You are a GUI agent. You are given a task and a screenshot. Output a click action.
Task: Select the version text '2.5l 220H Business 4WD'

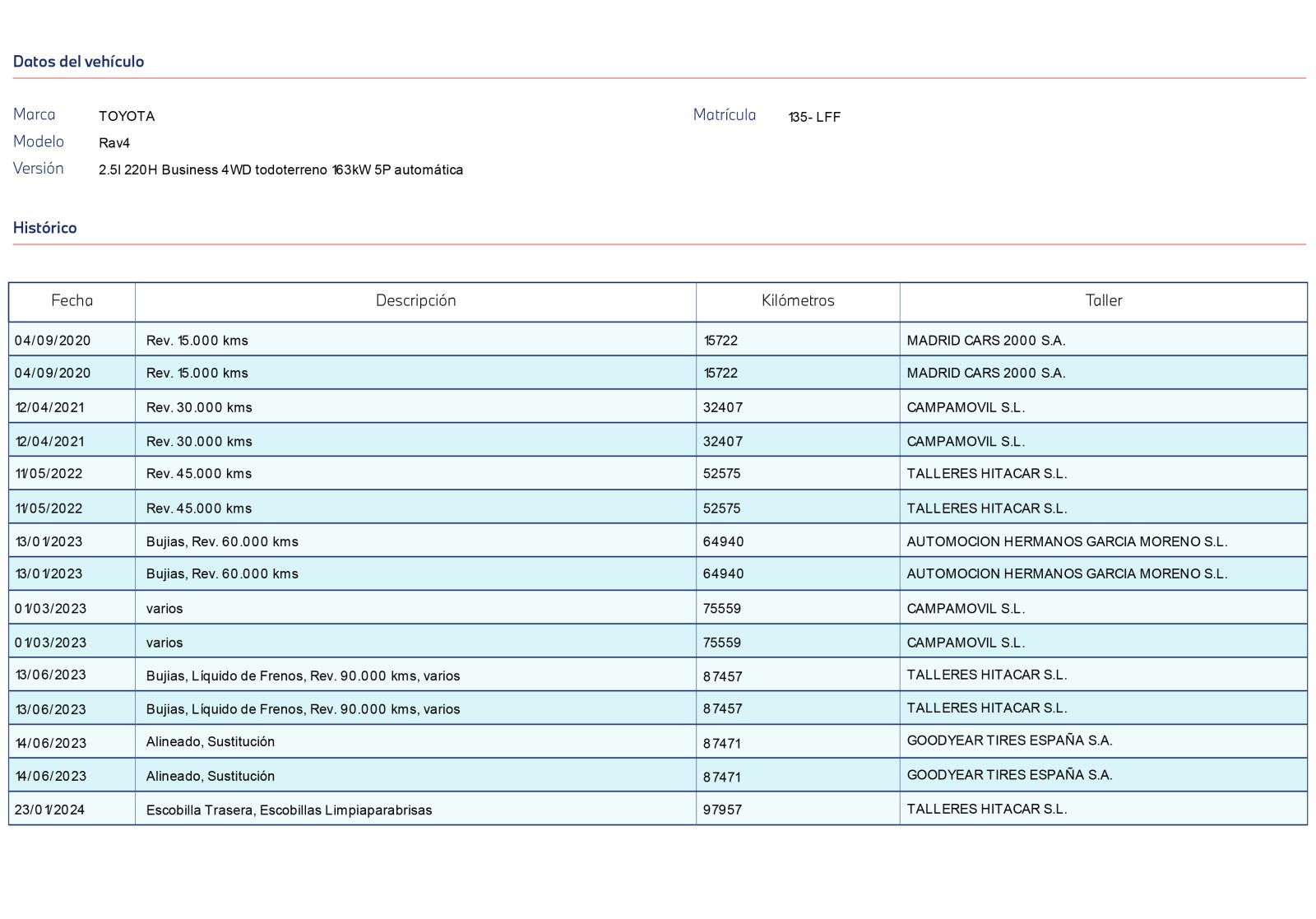pos(175,170)
